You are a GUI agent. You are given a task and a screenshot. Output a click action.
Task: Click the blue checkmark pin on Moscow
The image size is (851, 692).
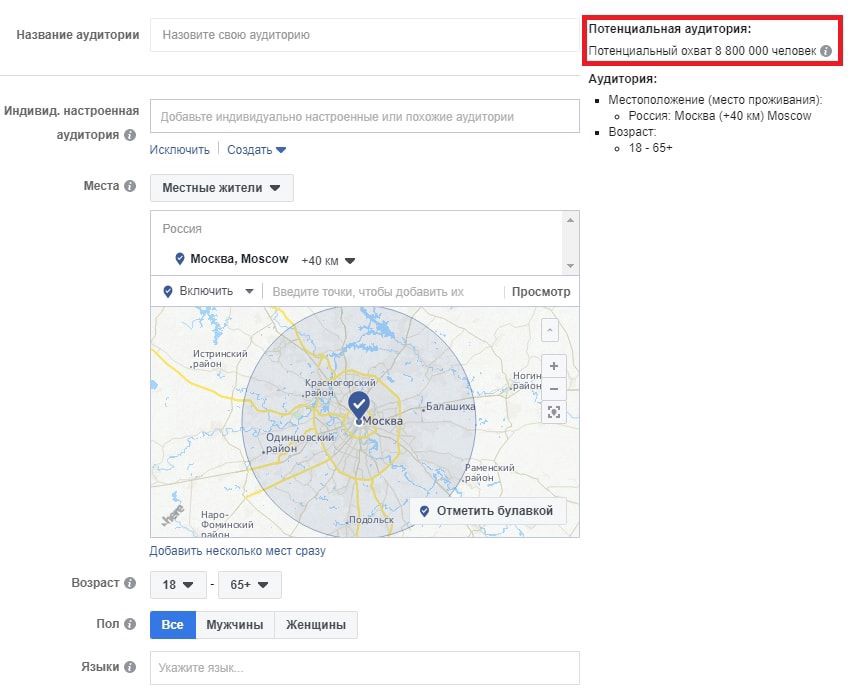359,404
